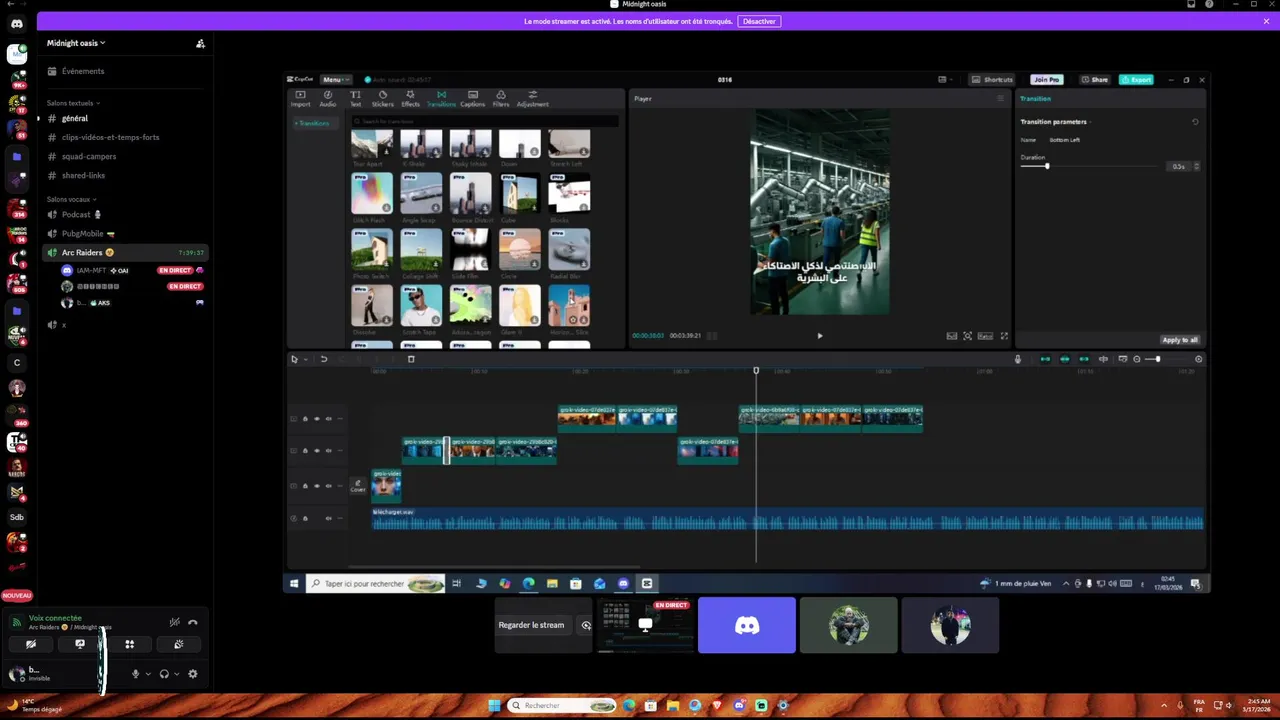Toggle visibility of the top video track

click(x=317, y=419)
